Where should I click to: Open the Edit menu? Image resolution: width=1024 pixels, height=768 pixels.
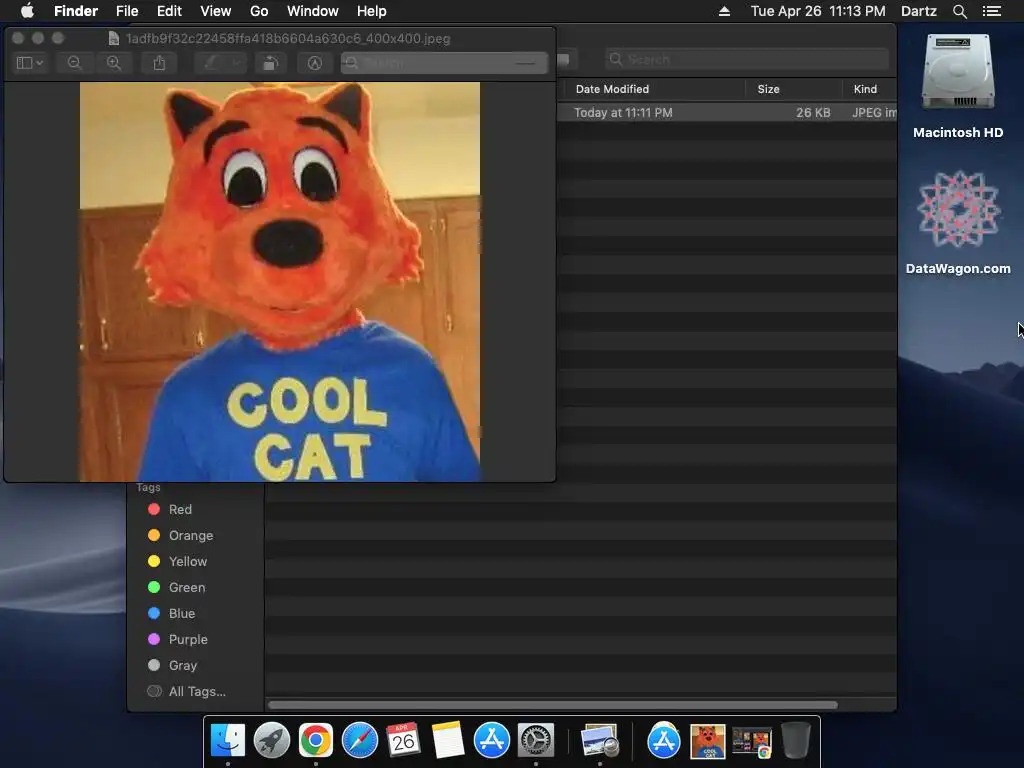[169, 11]
